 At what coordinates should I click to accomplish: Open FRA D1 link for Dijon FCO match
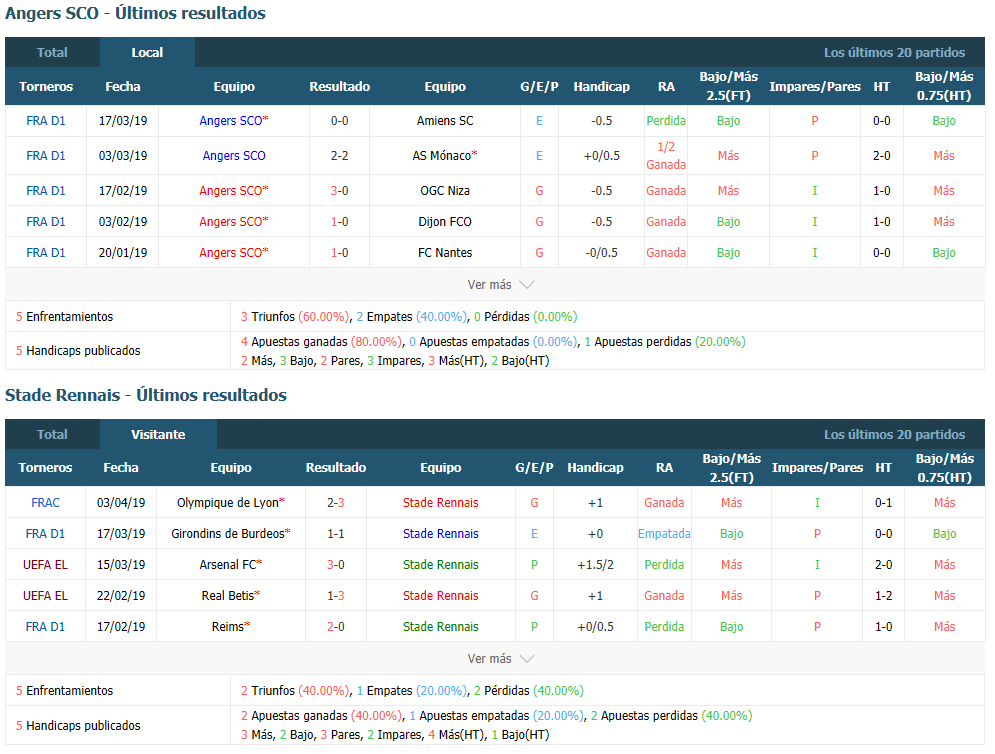pyautogui.click(x=46, y=222)
